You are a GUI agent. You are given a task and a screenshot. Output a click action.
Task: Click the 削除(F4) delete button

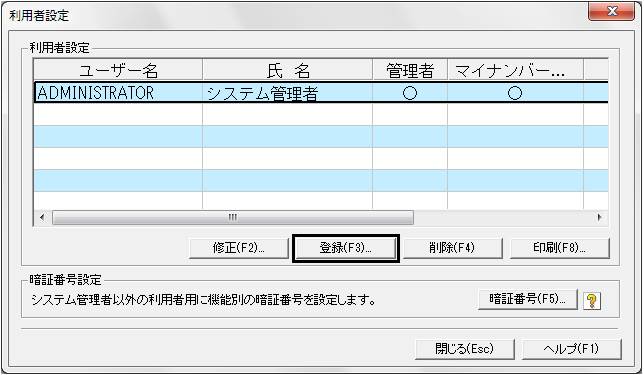(x=452, y=248)
